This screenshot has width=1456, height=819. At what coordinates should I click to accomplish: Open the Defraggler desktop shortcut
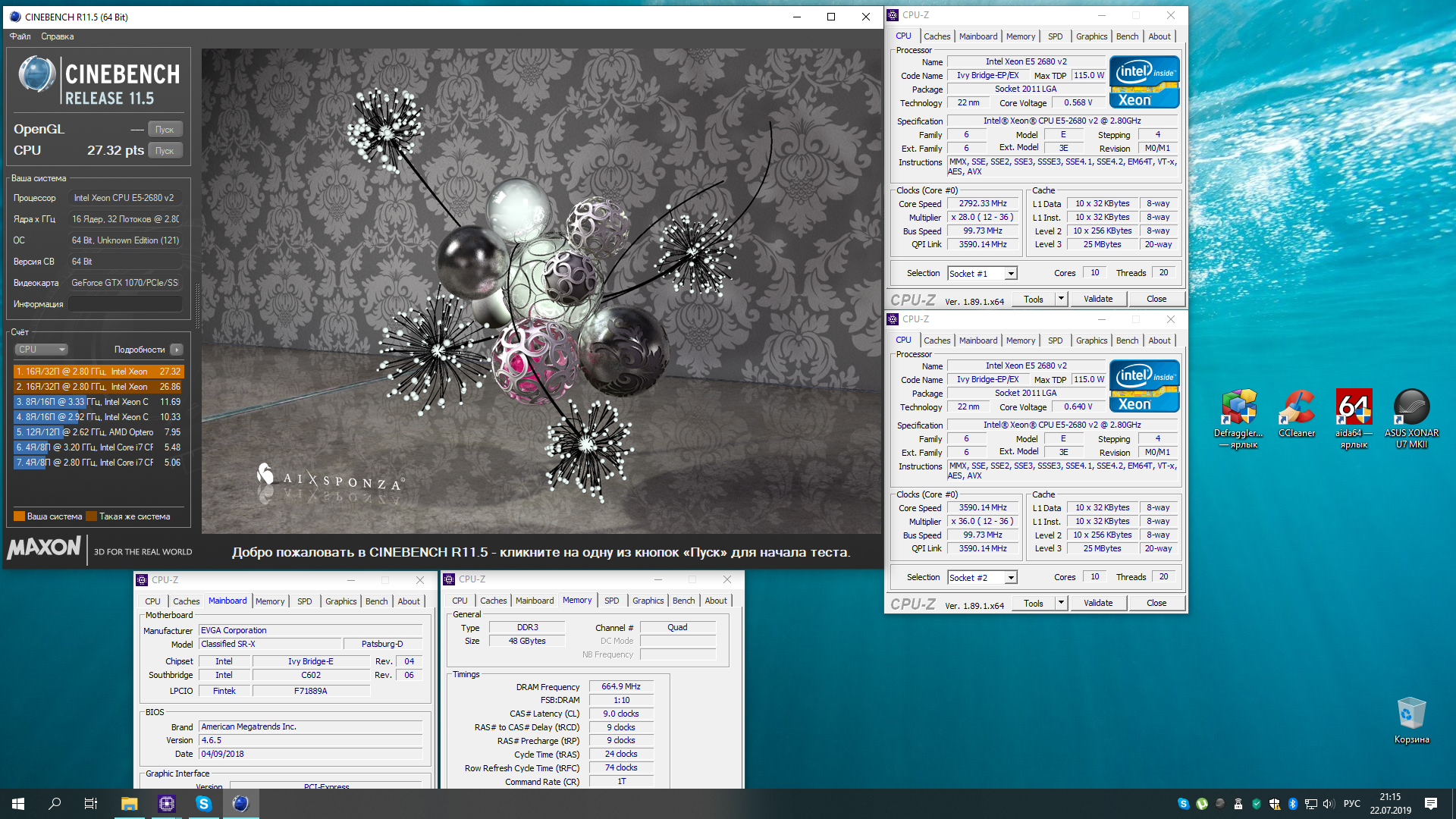click(1238, 418)
